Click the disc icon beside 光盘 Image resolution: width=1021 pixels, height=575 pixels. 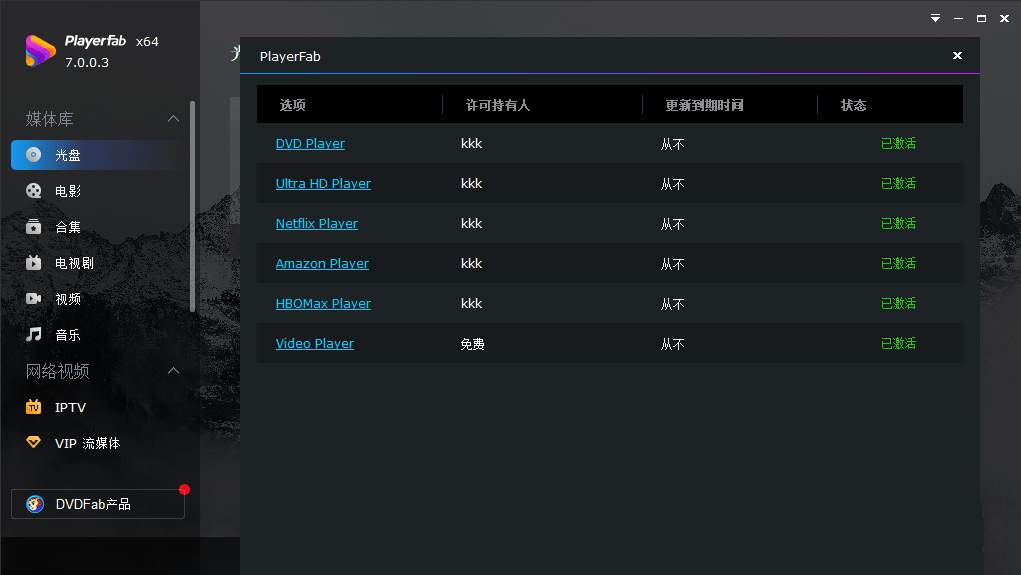coord(34,155)
